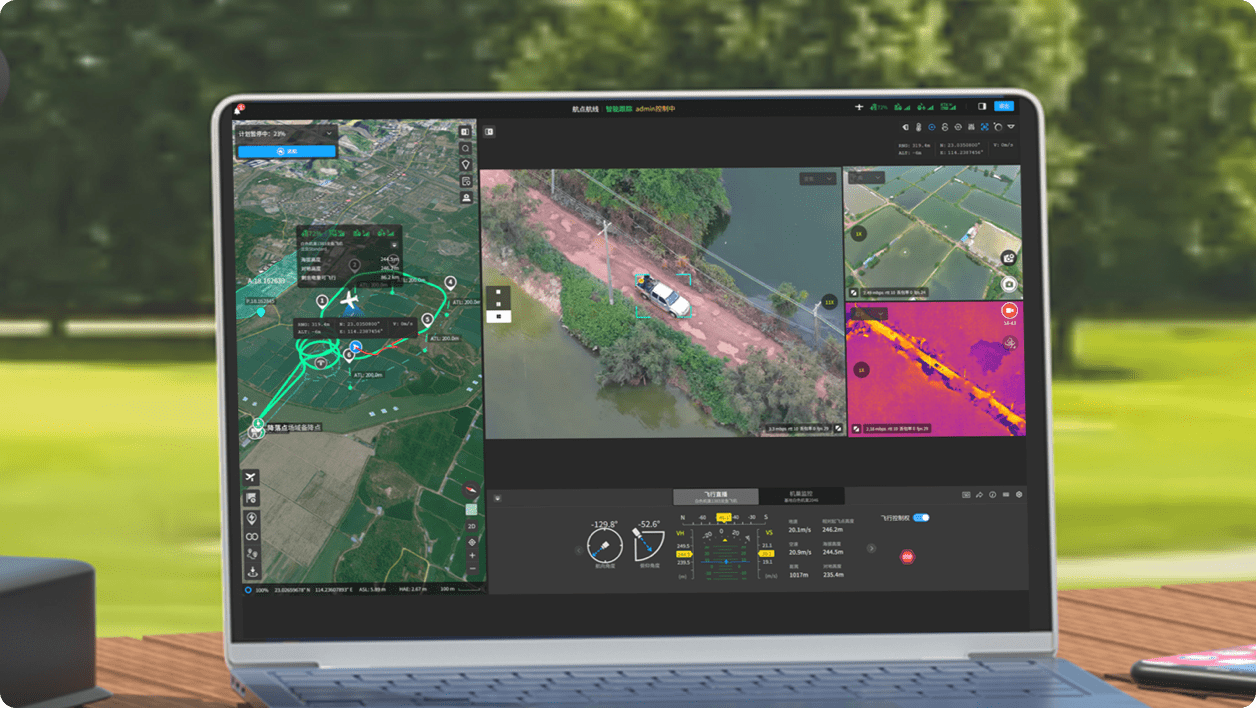
Task: Collapse the bottom flight panel arrow
Action: pyautogui.click(x=497, y=497)
